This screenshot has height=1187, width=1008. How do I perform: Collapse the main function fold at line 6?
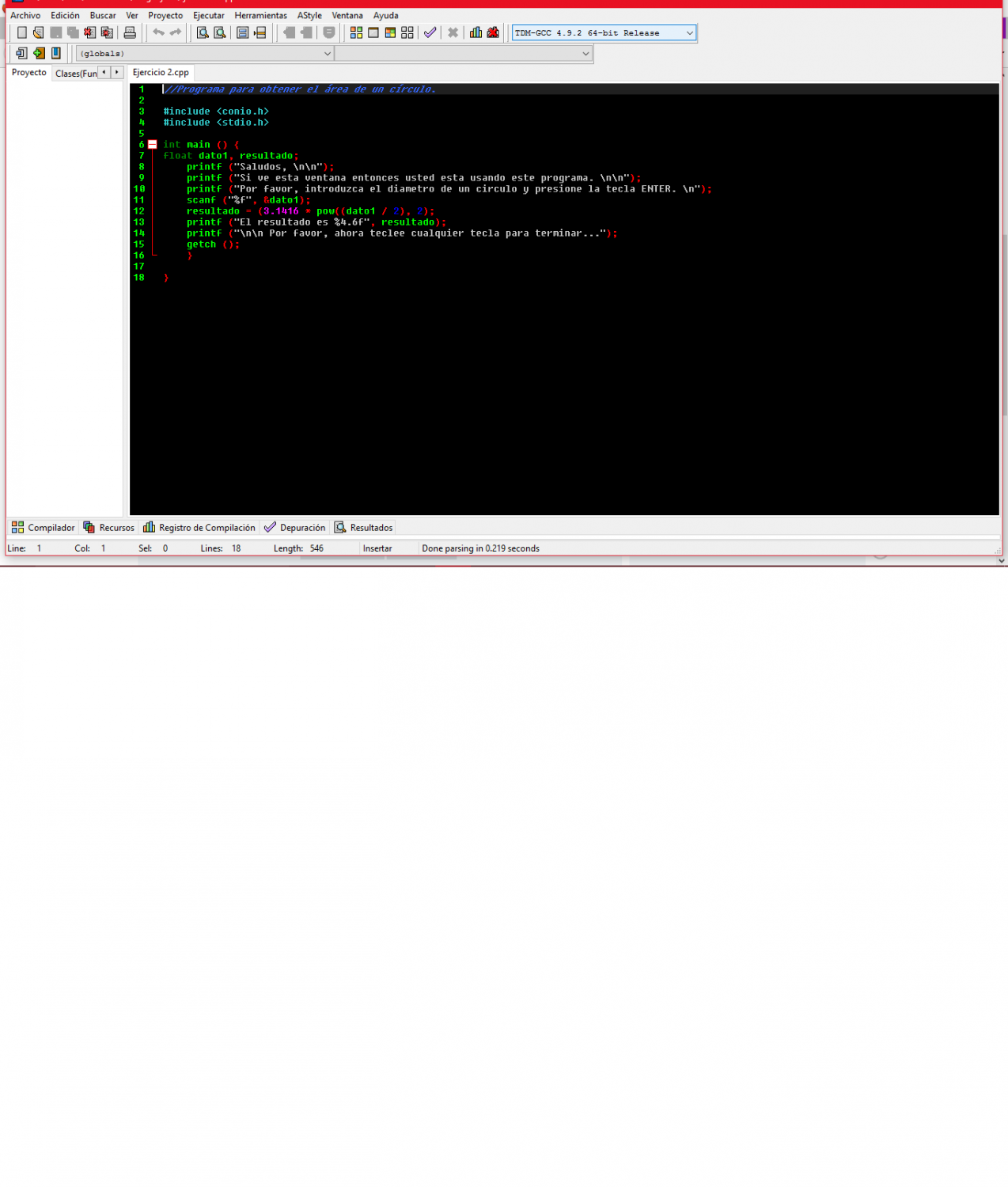tap(153, 145)
